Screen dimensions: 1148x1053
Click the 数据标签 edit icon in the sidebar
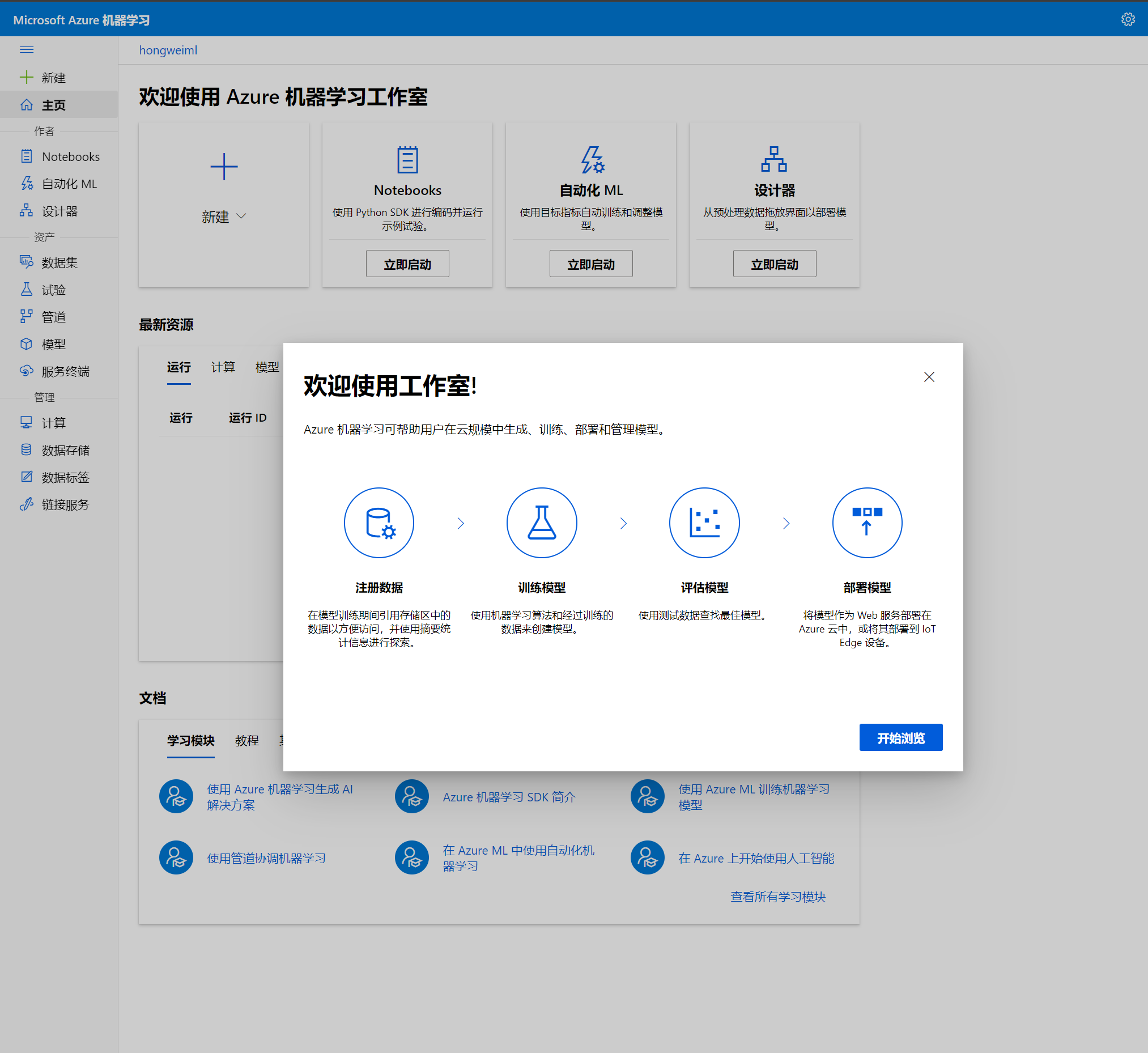[x=27, y=478]
